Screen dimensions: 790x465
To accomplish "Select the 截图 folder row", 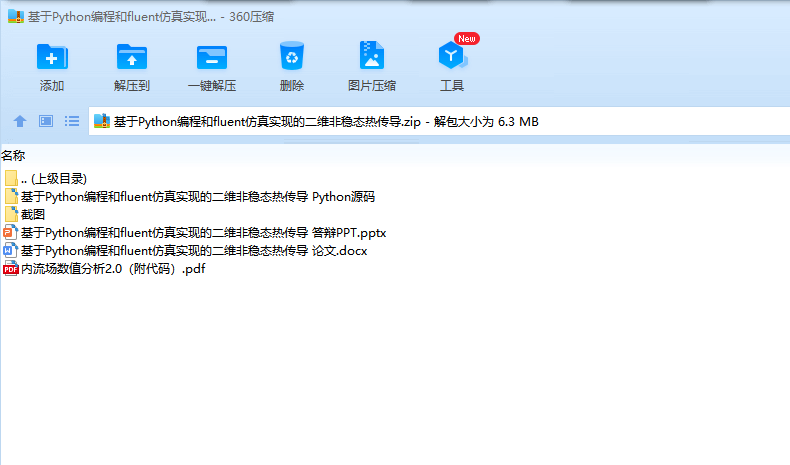I will pyautogui.click(x=25, y=215).
